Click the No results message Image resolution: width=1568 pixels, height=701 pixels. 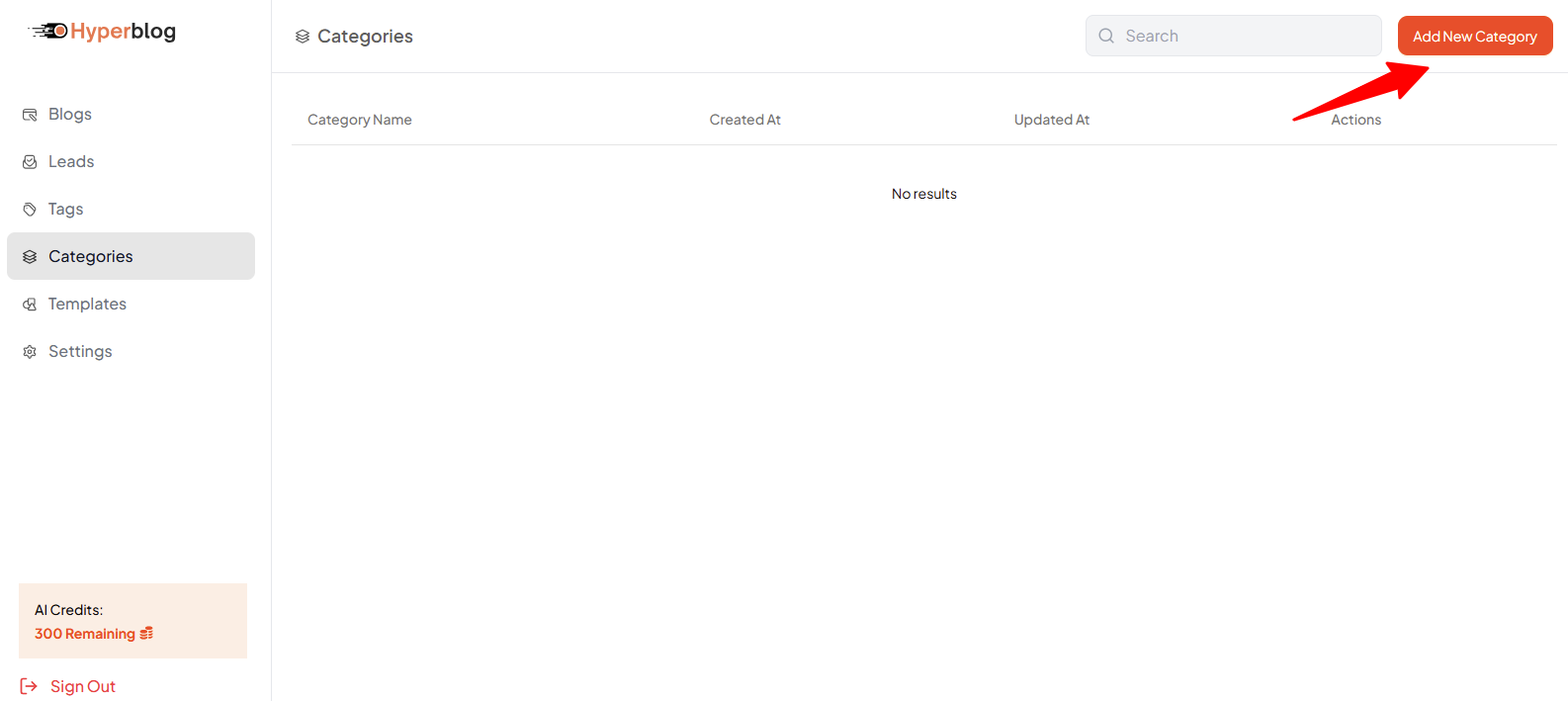[x=924, y=194]
